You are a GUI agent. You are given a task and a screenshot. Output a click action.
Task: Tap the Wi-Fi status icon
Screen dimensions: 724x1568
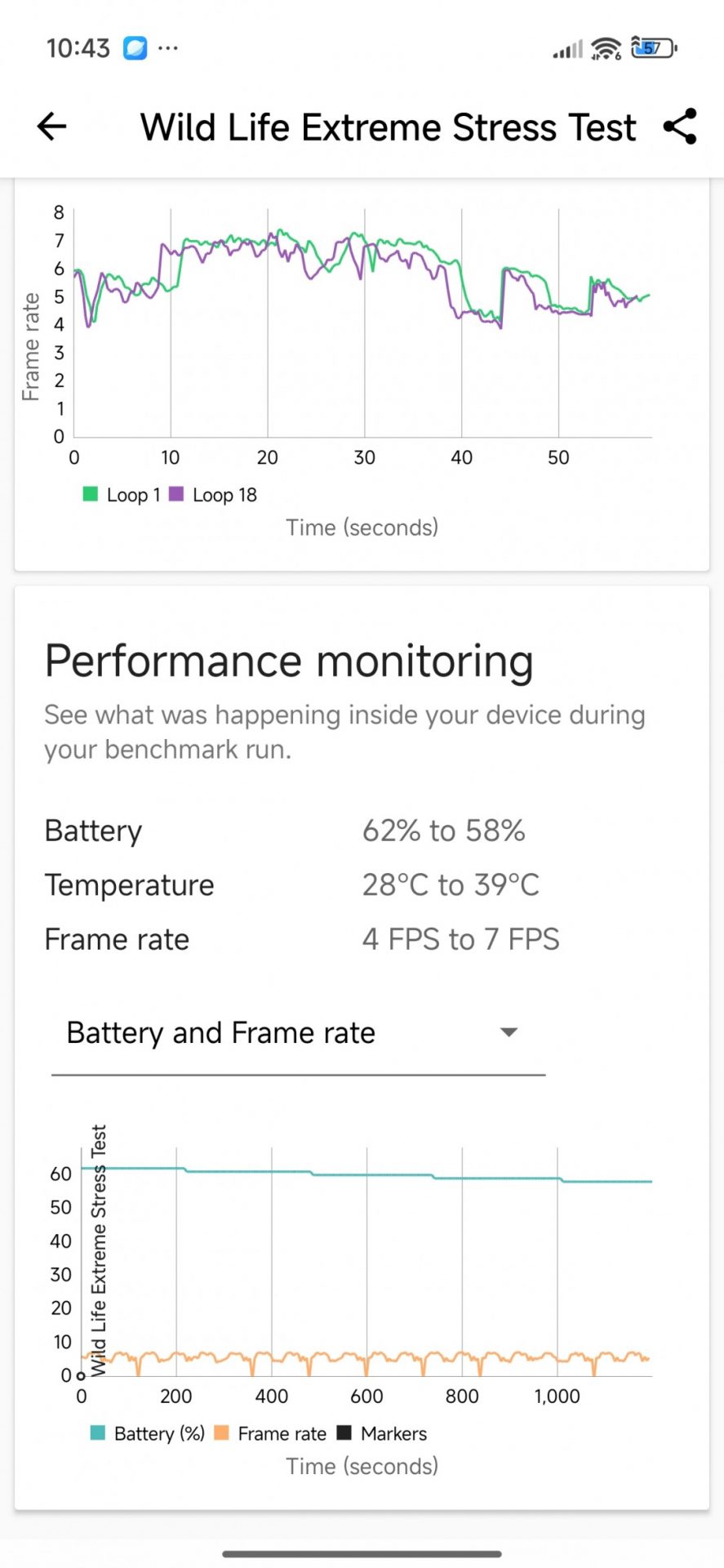click(x=606, y=49)
